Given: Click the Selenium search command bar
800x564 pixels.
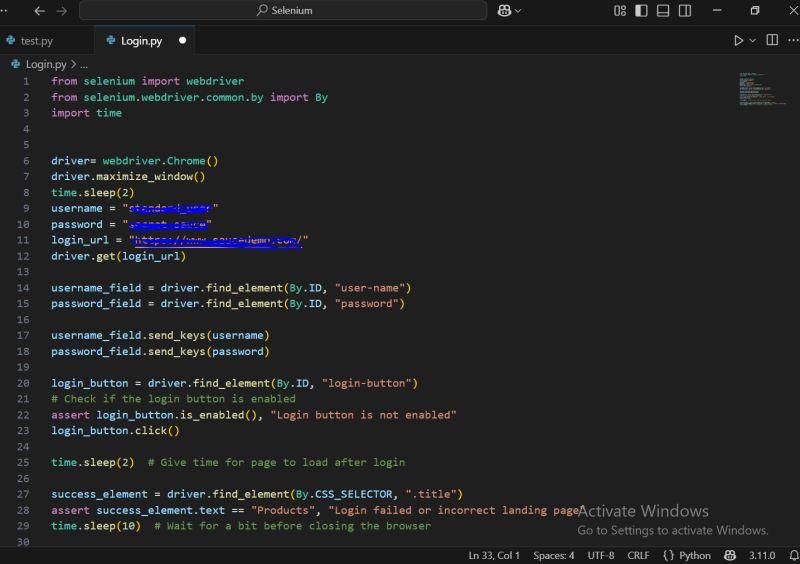Looking at the screenshot, I should click(x=283, y=10).
